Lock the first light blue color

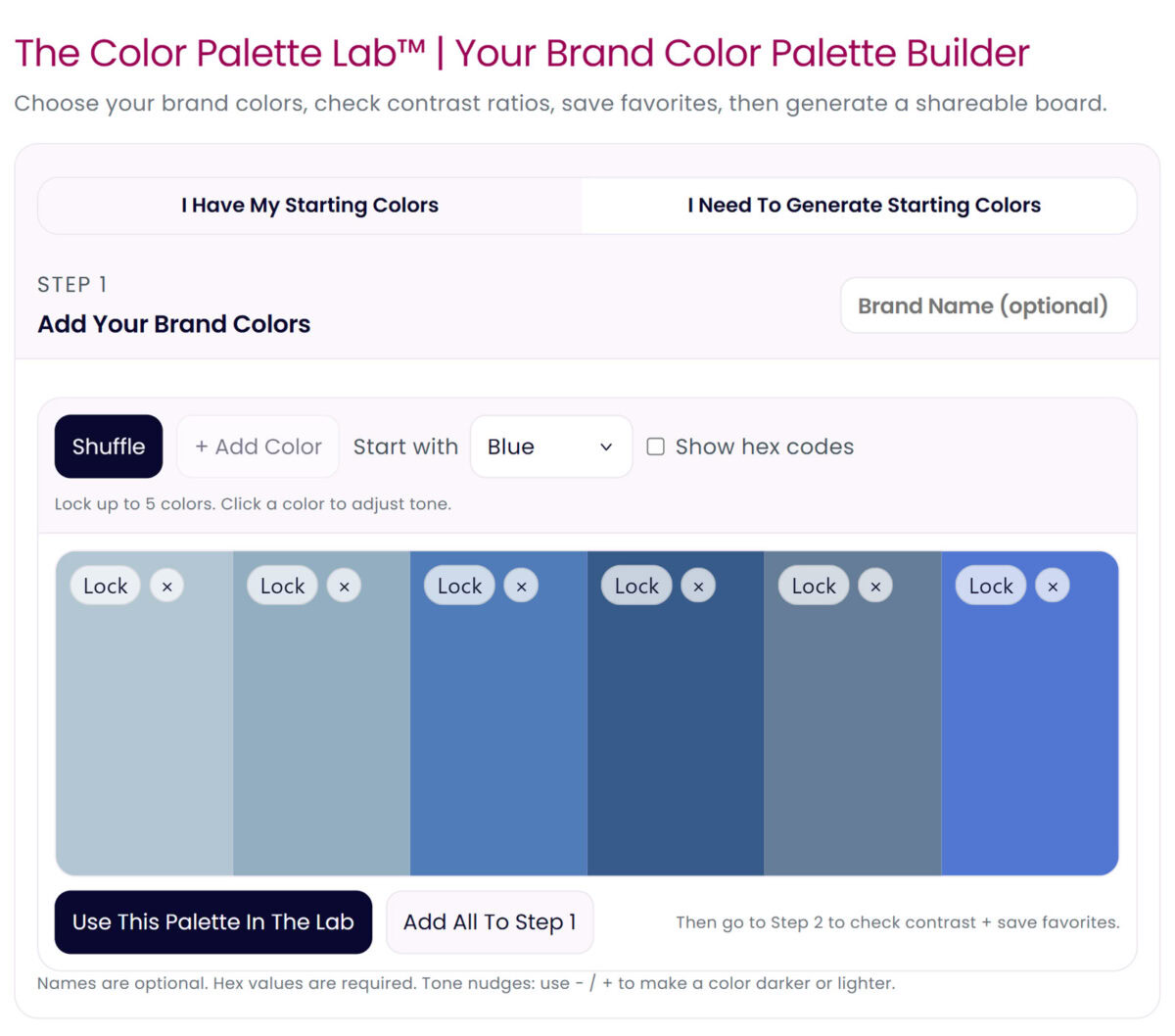point(104,586)
